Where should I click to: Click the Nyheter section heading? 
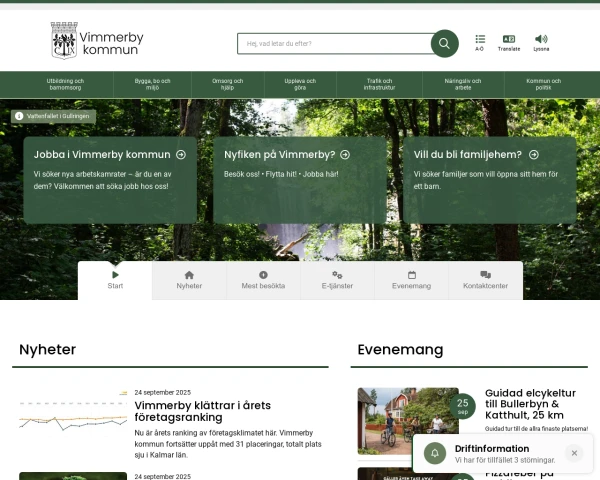47,349
